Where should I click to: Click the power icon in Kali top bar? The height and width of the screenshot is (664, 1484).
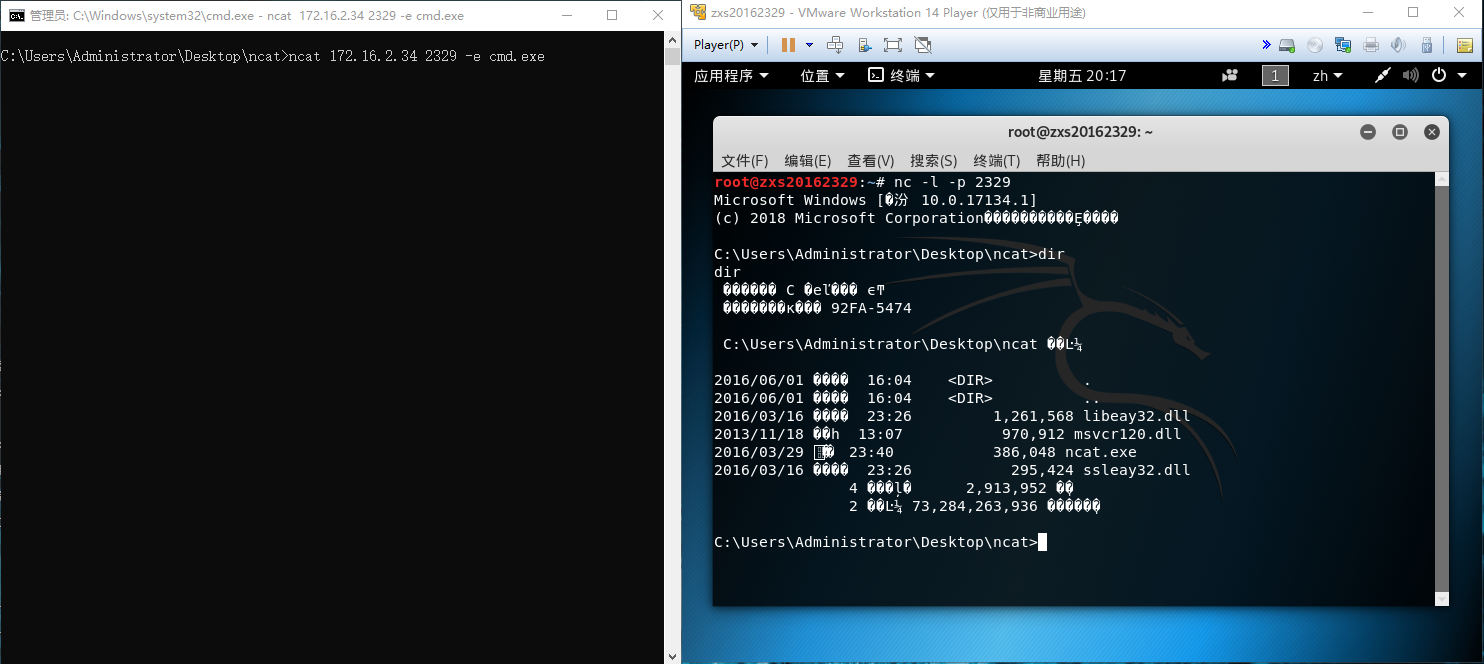pyautogui.click(x=1439, y=76)
